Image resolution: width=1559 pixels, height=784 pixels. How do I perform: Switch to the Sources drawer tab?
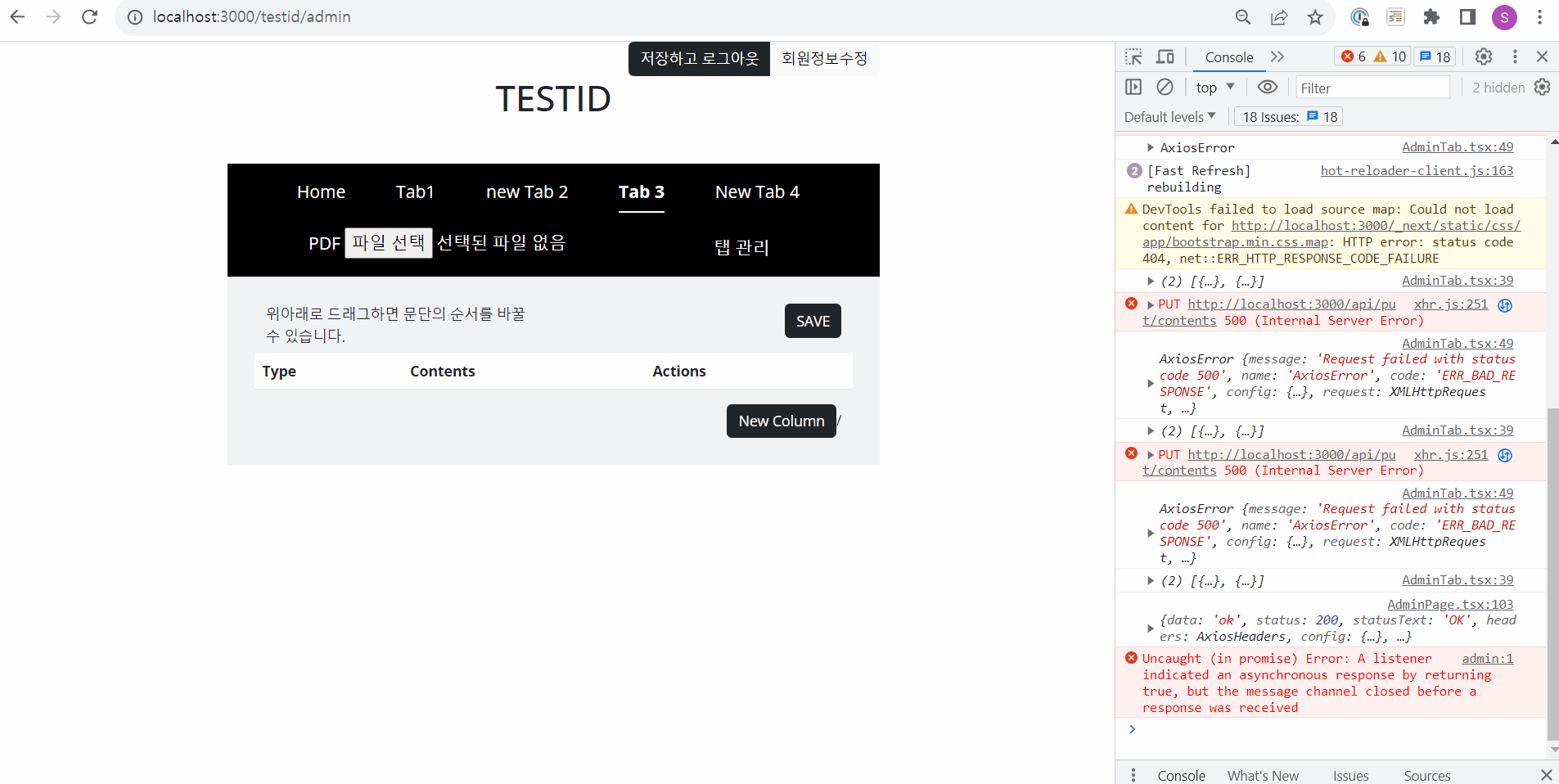pyautogui.click(x=1426, y=775)
